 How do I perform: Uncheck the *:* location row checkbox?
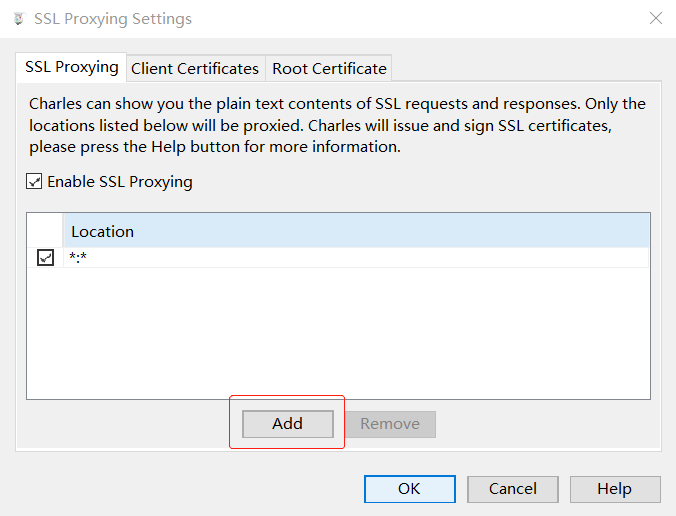tap(45, 258)
